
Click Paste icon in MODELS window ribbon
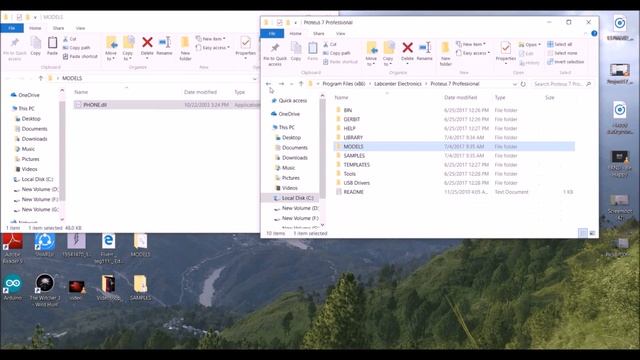click(52, 45)
